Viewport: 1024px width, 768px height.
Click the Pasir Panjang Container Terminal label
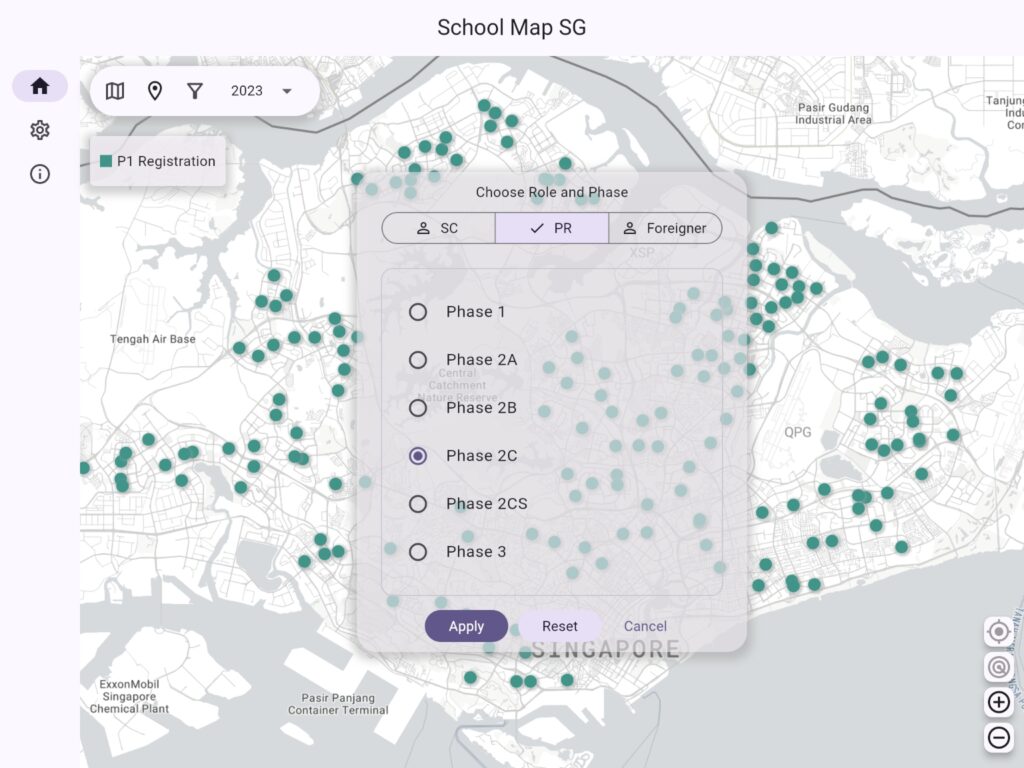(338, 704)
